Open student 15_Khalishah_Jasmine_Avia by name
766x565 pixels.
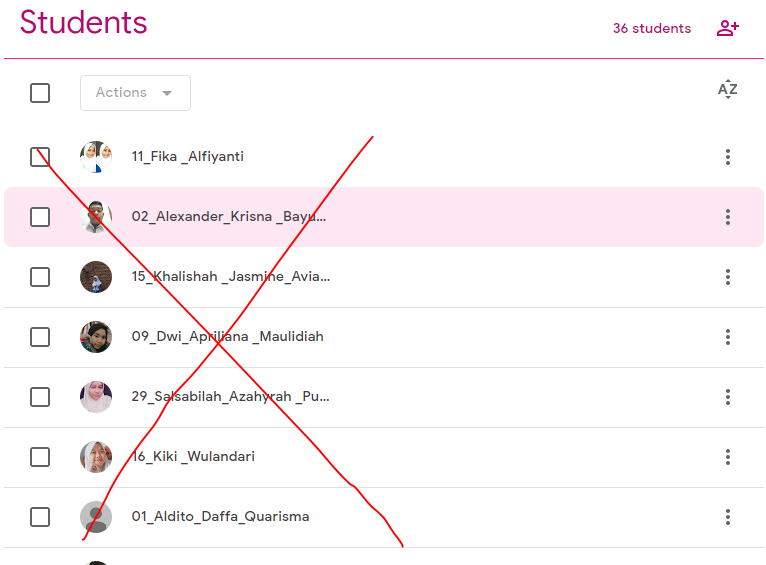tap(231, 277)
